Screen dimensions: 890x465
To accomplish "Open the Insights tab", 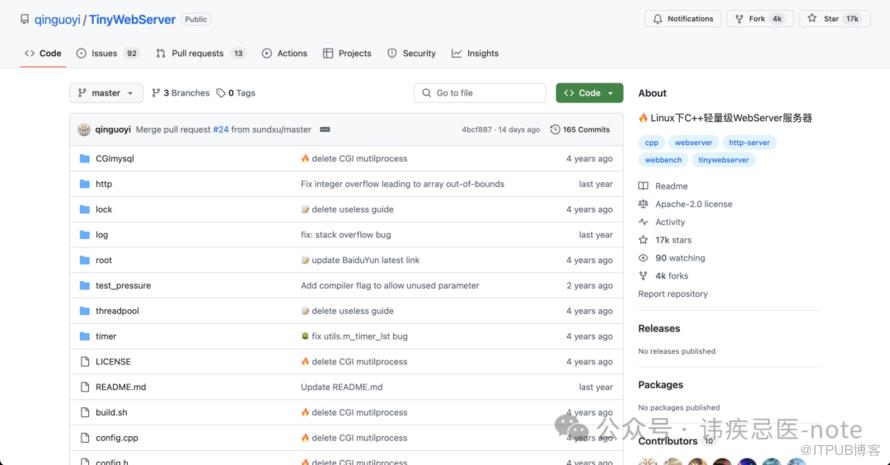I will pos(475,53).
